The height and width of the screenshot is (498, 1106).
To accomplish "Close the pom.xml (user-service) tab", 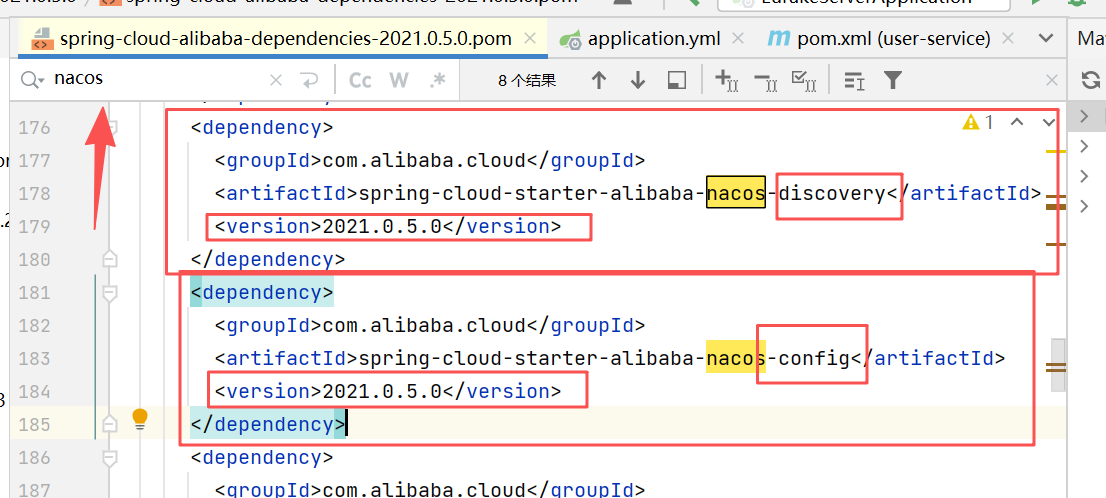I will pyautogui.click(x=1008, y=39).
